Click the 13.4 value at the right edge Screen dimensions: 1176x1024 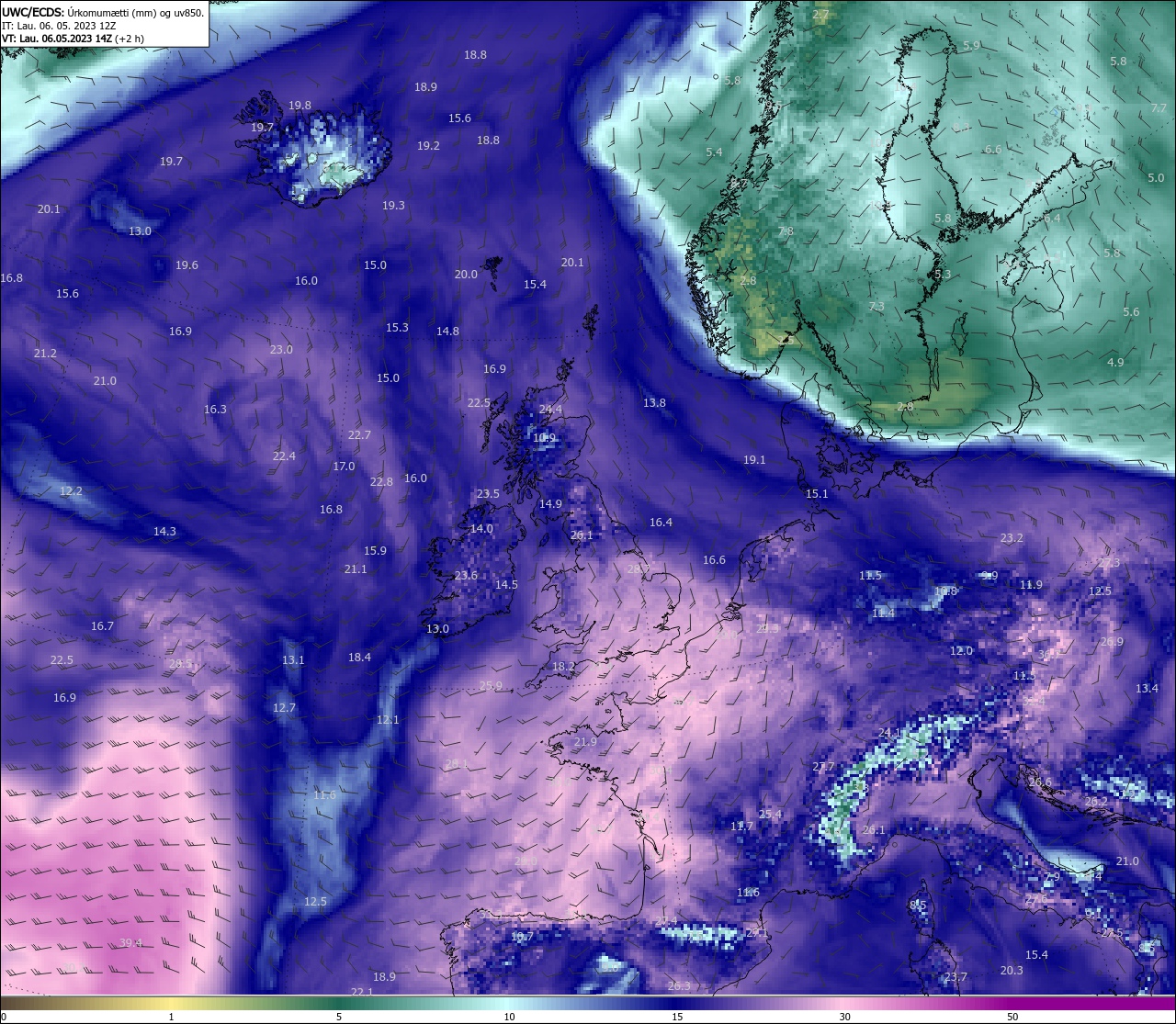coord(1147,688)
